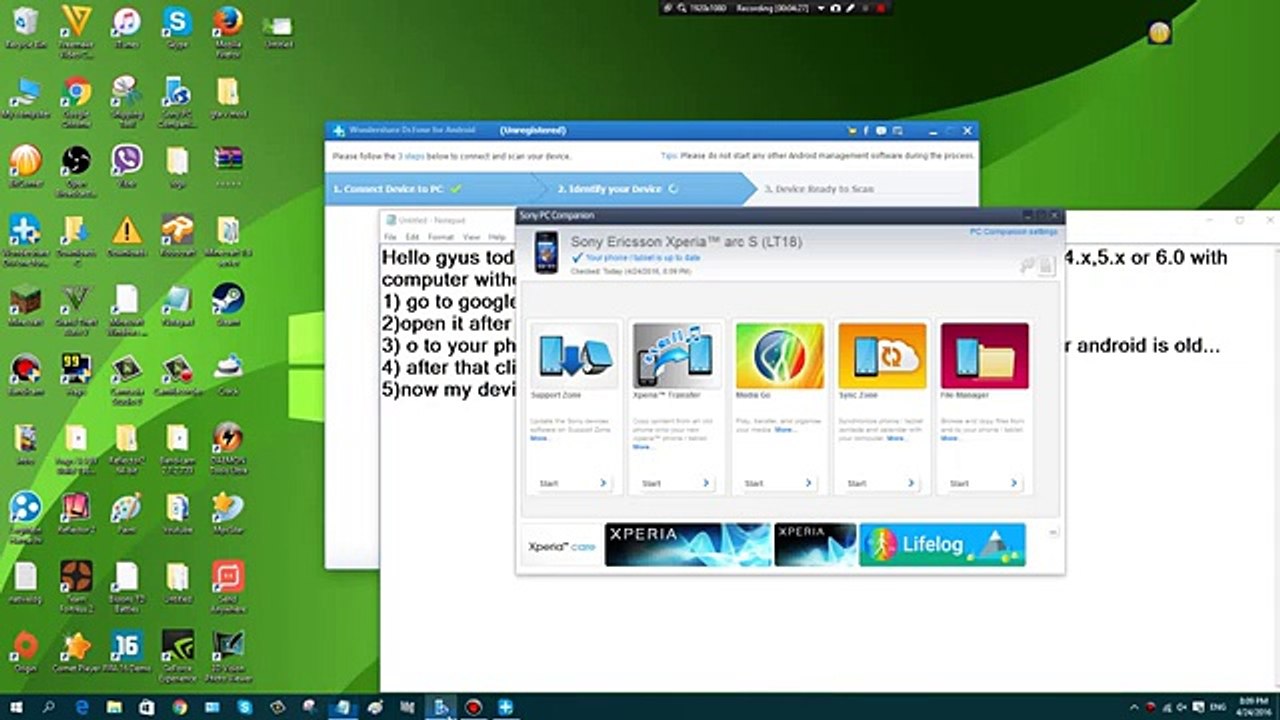Open File Explorer from the taskbar

click(114, 708)
